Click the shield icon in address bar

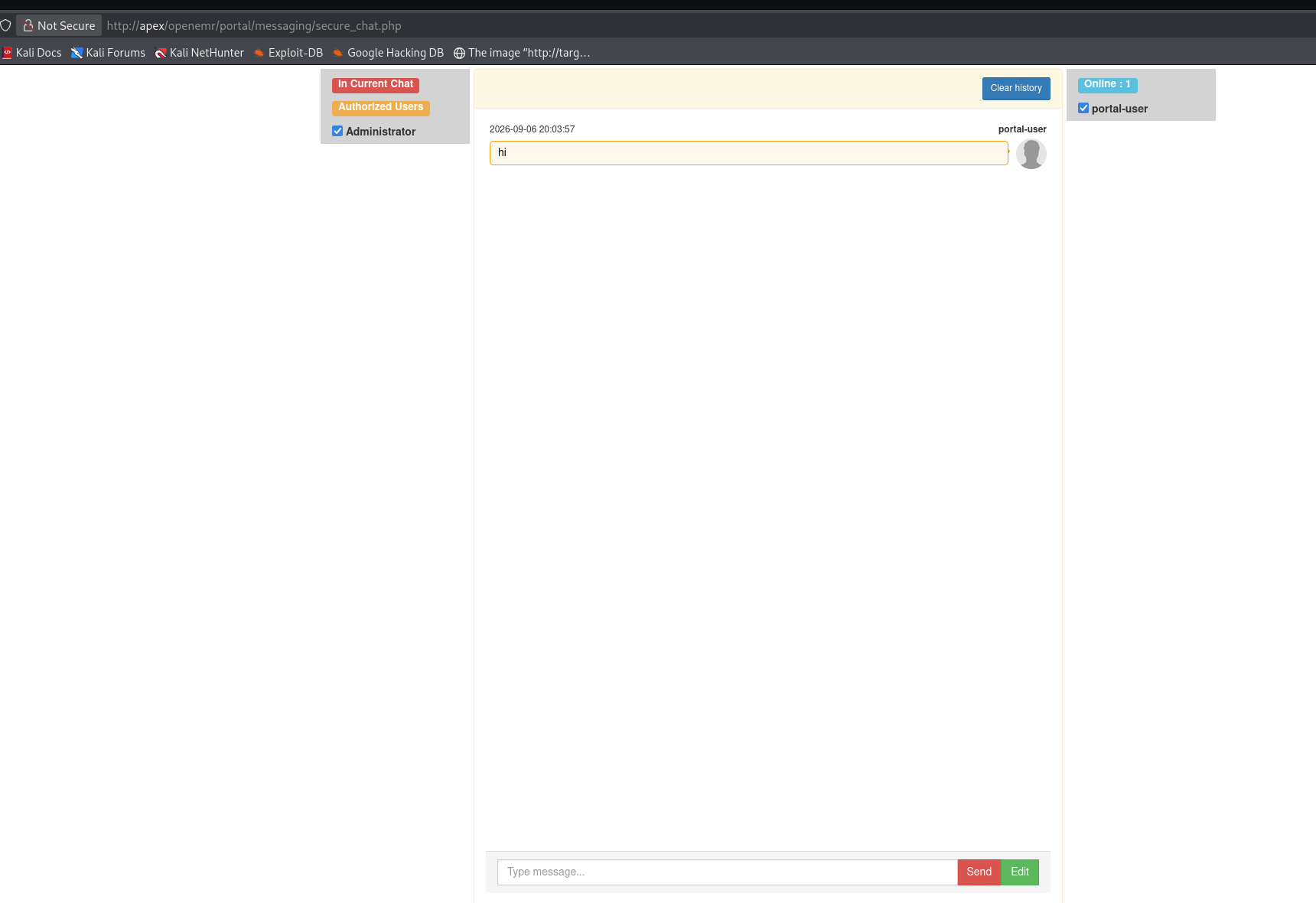[5, 25]
